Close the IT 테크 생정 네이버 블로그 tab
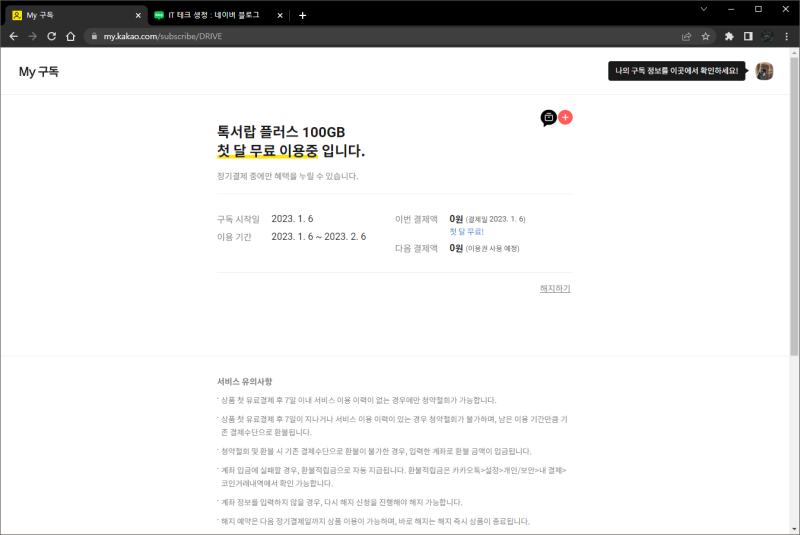The width and height of the screenshot is (800, 535). [x=280, y=15]
